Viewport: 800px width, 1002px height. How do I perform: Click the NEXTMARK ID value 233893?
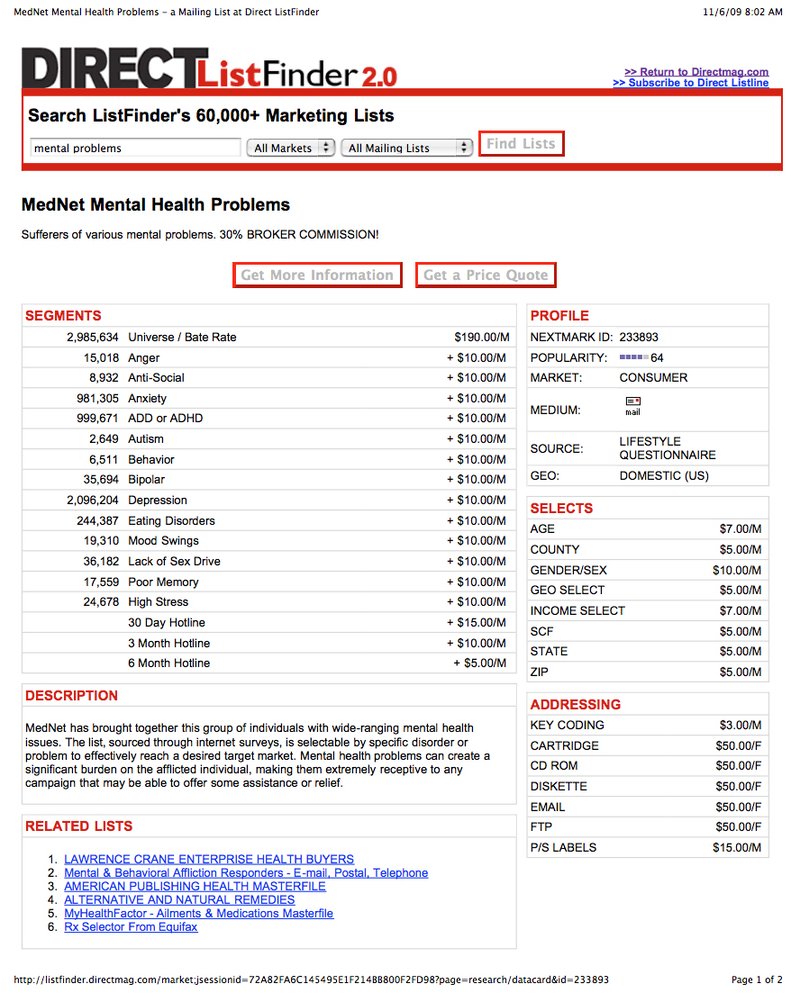pyautogui.click(x=638, y=337)
